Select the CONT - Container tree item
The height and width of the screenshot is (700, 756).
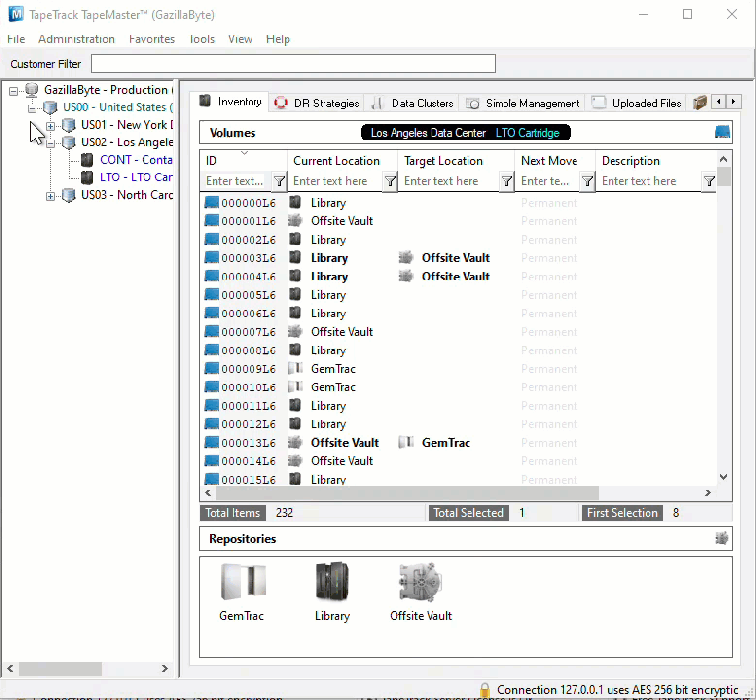[136, 160]
